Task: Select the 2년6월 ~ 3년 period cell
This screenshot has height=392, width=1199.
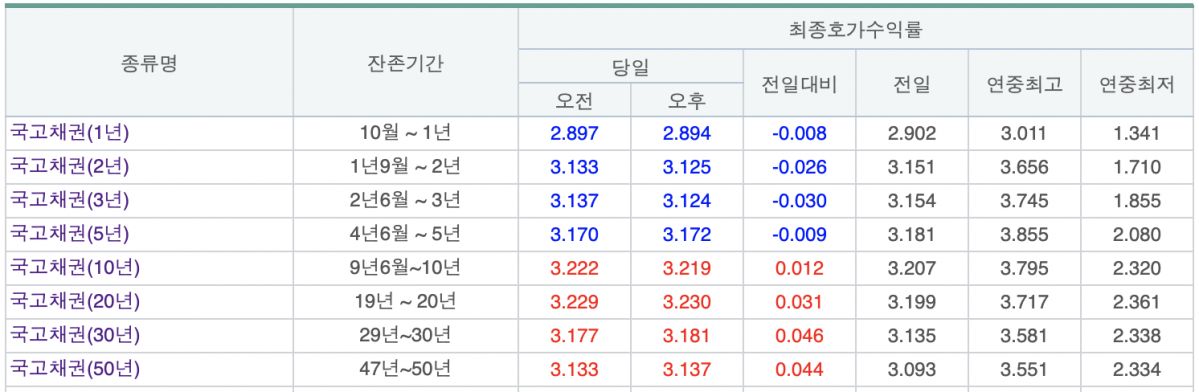Action: point(405,200)
